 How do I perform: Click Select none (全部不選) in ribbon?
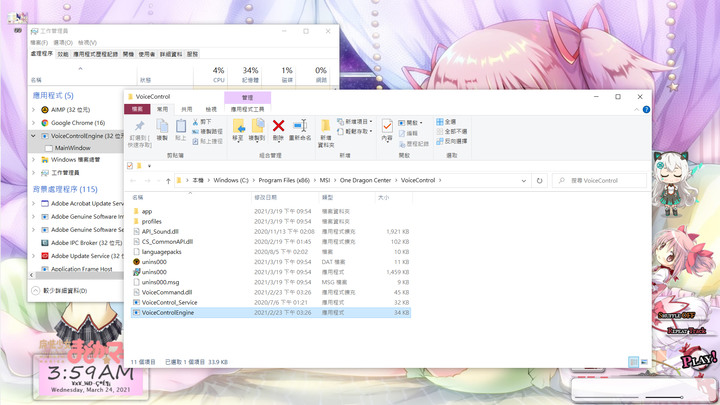pos(451,131)
